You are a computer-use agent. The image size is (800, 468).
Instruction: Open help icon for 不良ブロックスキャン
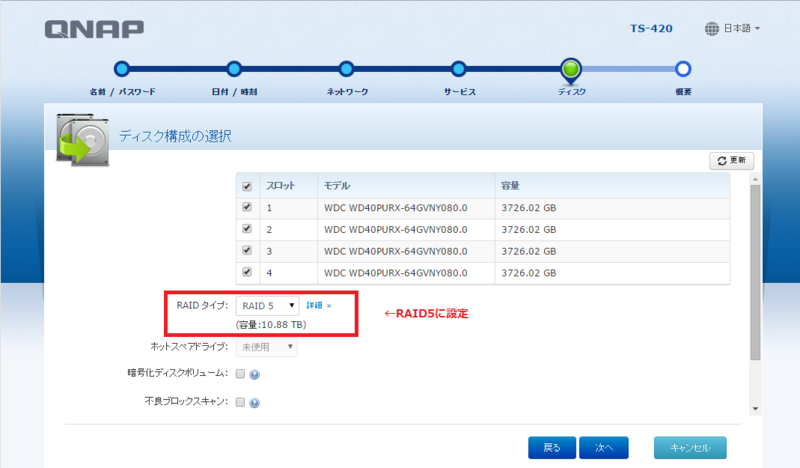[255, 403]
